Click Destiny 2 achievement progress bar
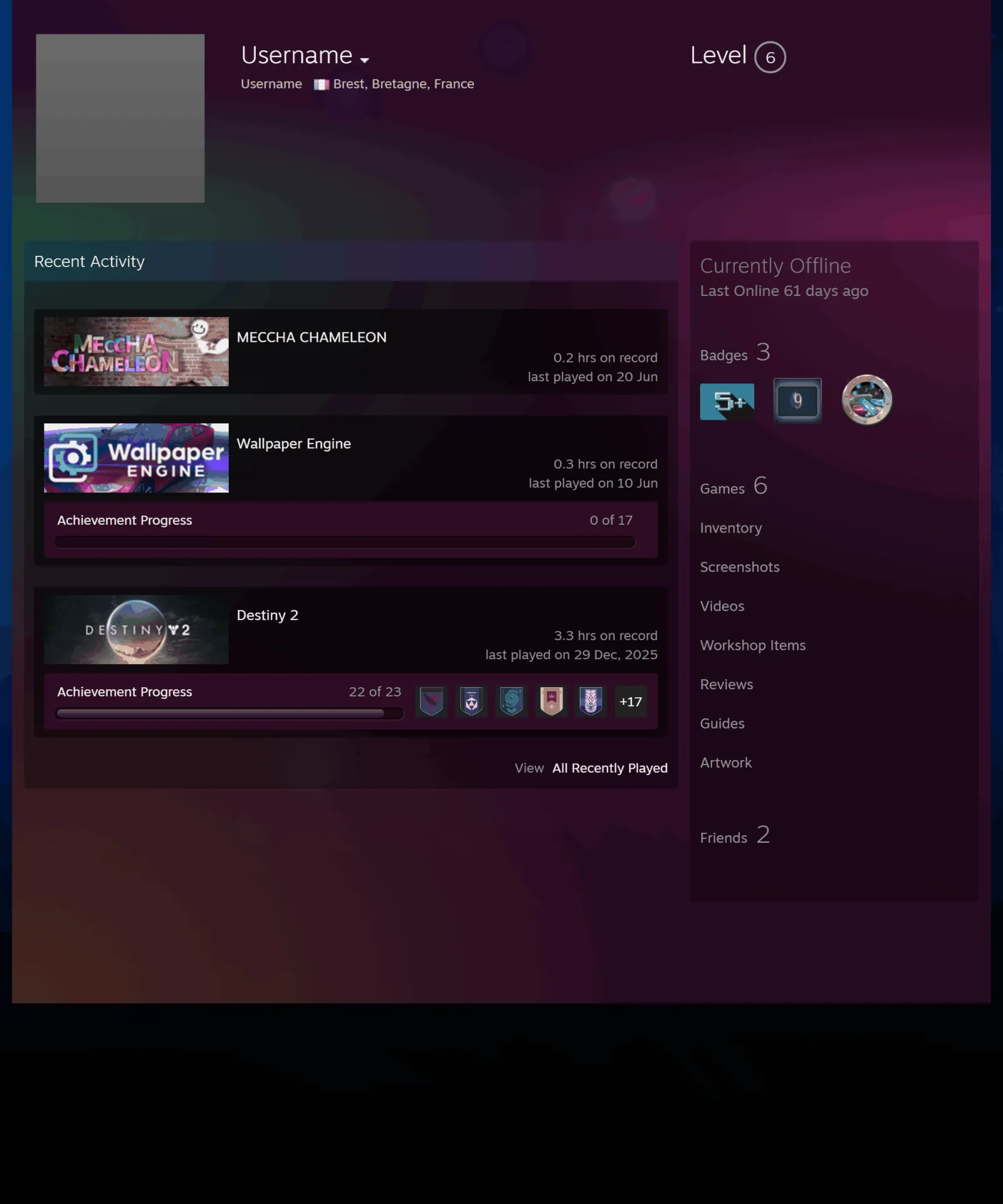 pos(229,714)
